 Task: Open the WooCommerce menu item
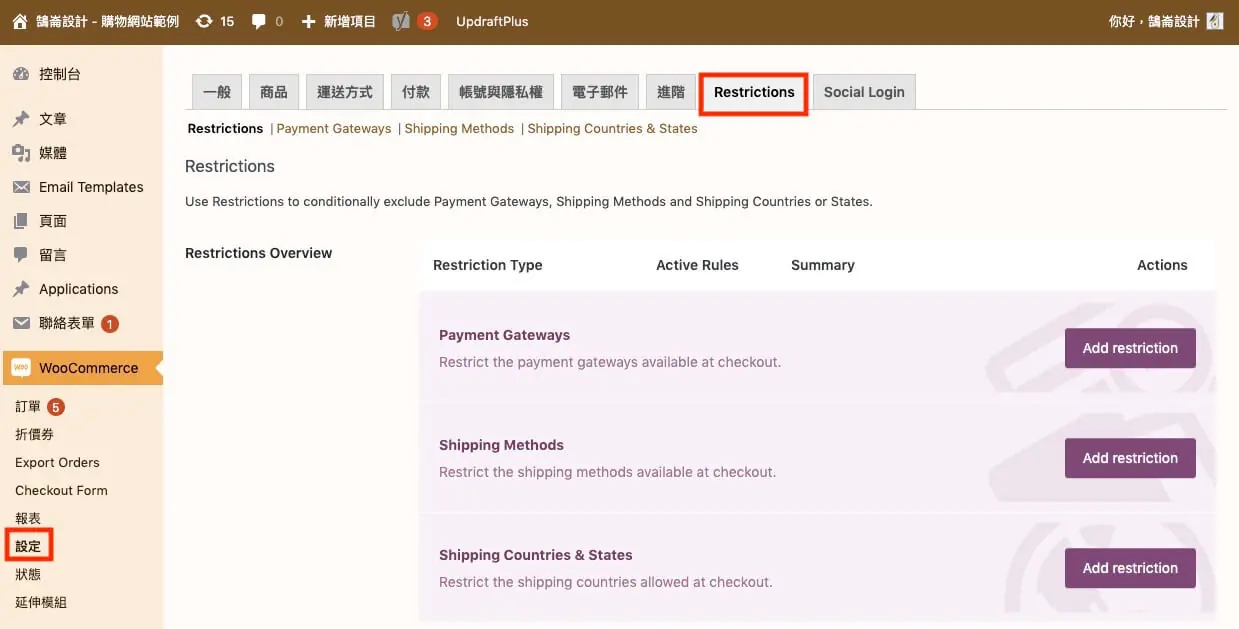tap(88, 368)
